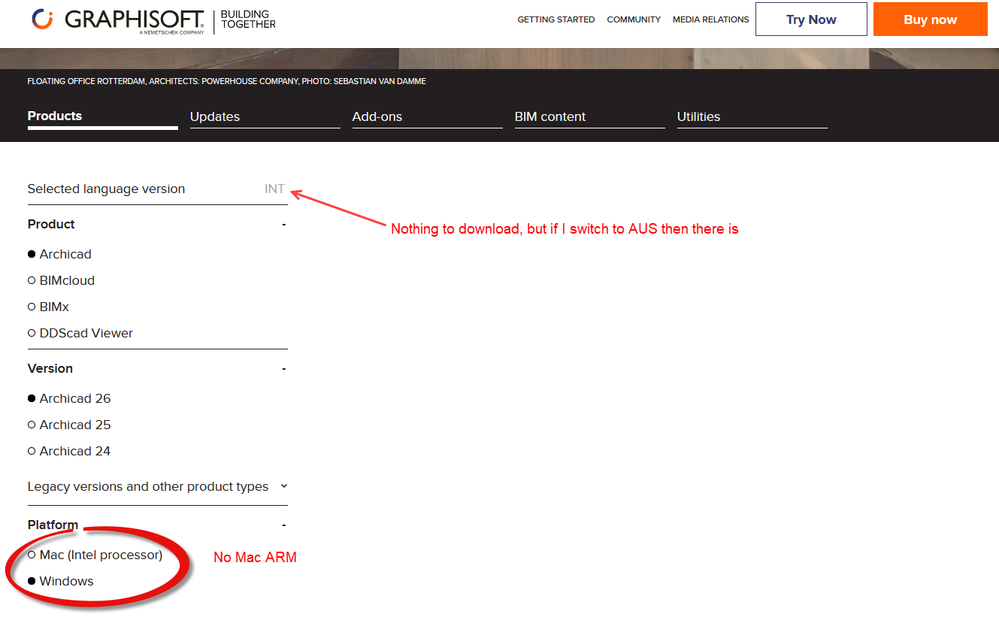The width and height of the screenshot is (999, 641).
Task: Switch to the Utilities tab
Action: (752, 117)
